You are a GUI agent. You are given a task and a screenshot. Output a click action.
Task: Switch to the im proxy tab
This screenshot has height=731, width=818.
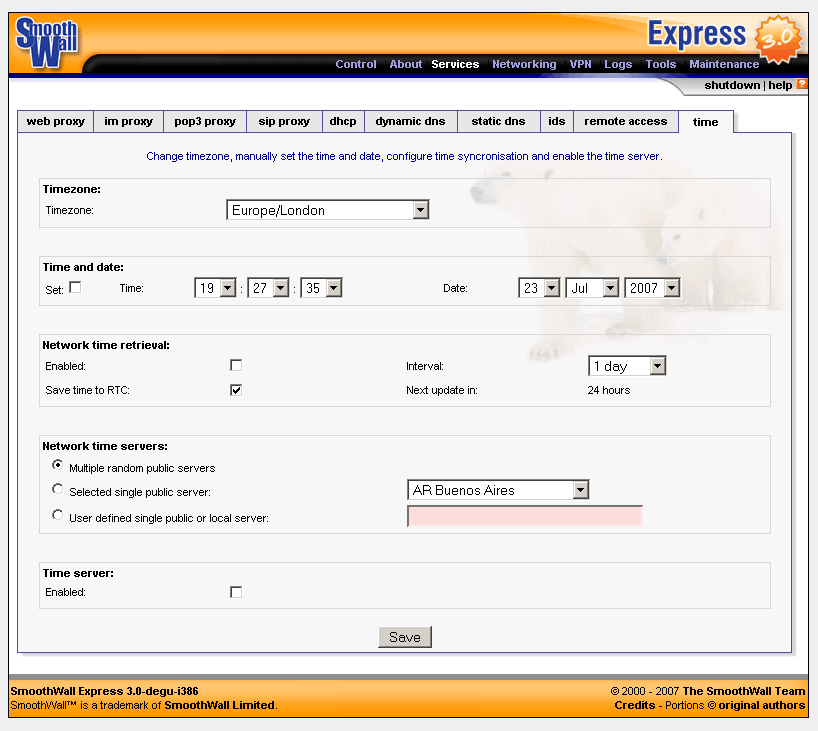point(128,121)
